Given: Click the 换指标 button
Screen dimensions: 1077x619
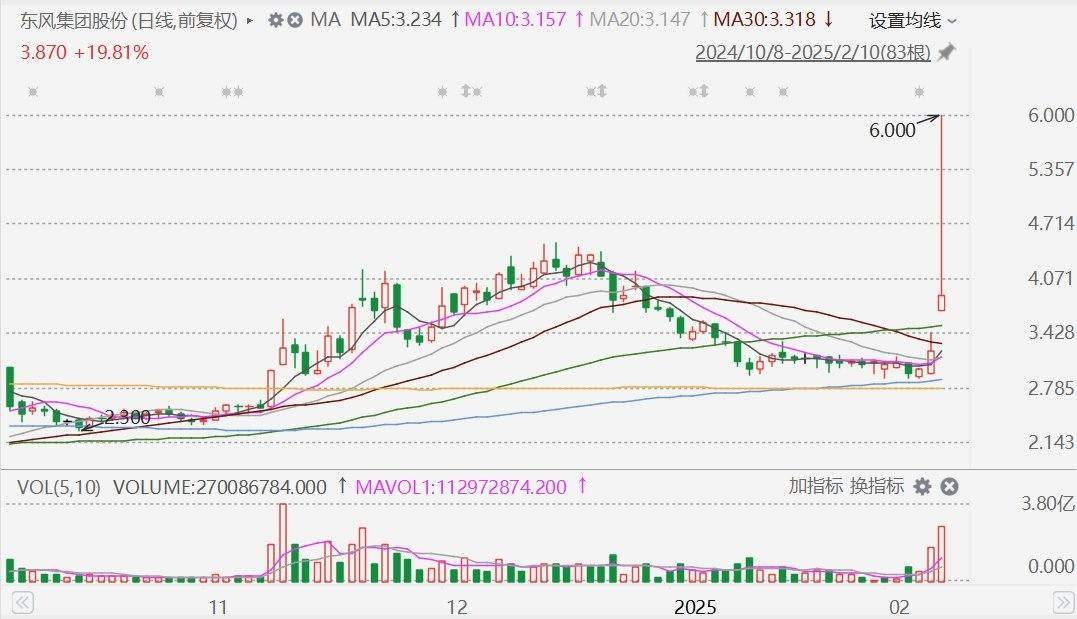Looking at the screenshot, I should tap(876, 487).
